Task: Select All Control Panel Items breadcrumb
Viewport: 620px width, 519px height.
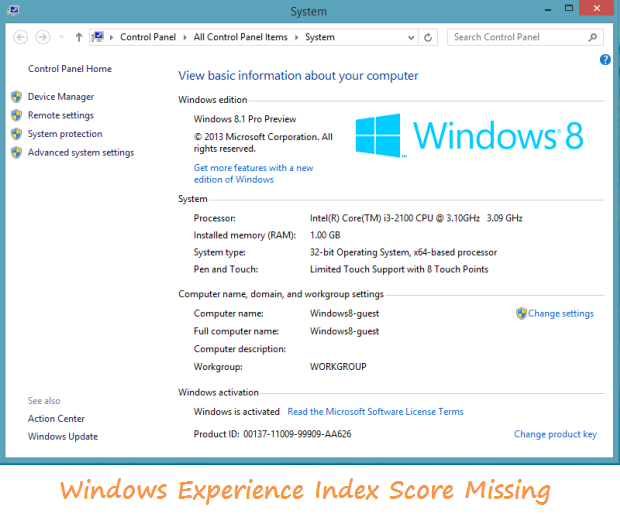Action: (x=240, y=37)
